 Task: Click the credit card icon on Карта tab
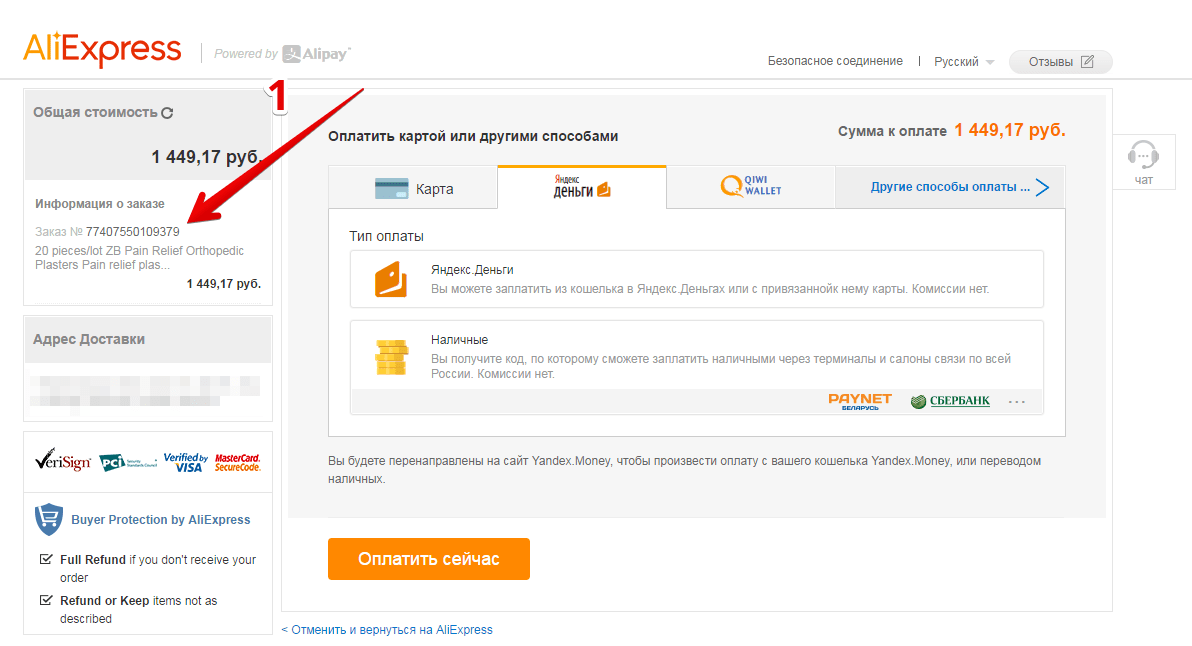[x=392, y=188]
